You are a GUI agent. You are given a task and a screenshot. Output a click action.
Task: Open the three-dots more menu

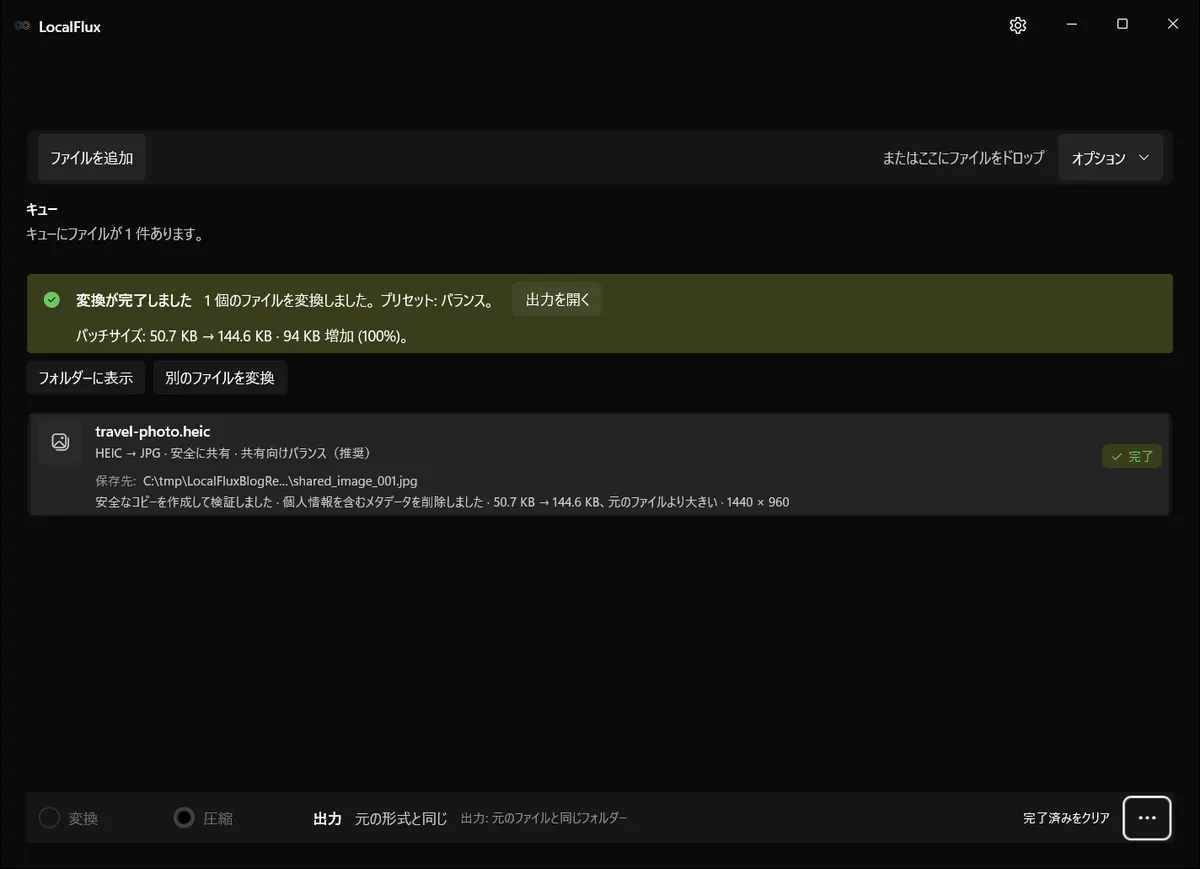pyautogui.click(x=1147, y=818)
